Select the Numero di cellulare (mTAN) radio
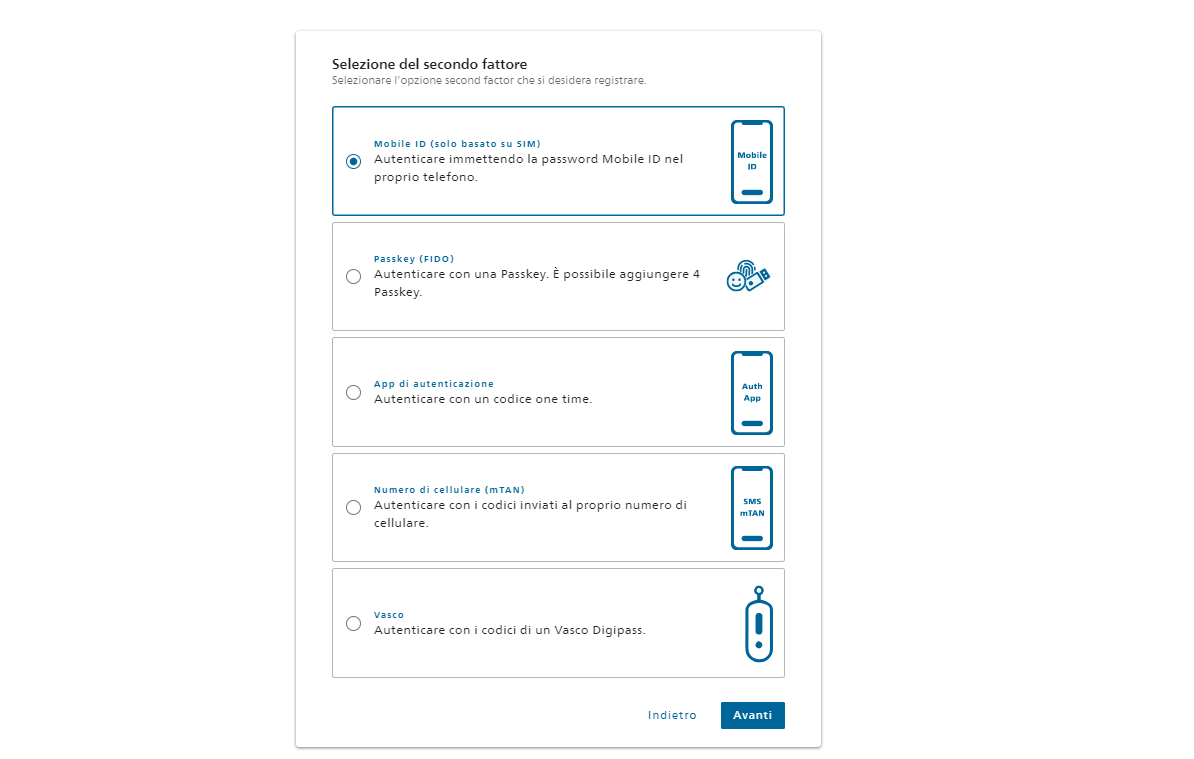1194x759 pixels. coord(353,508)
